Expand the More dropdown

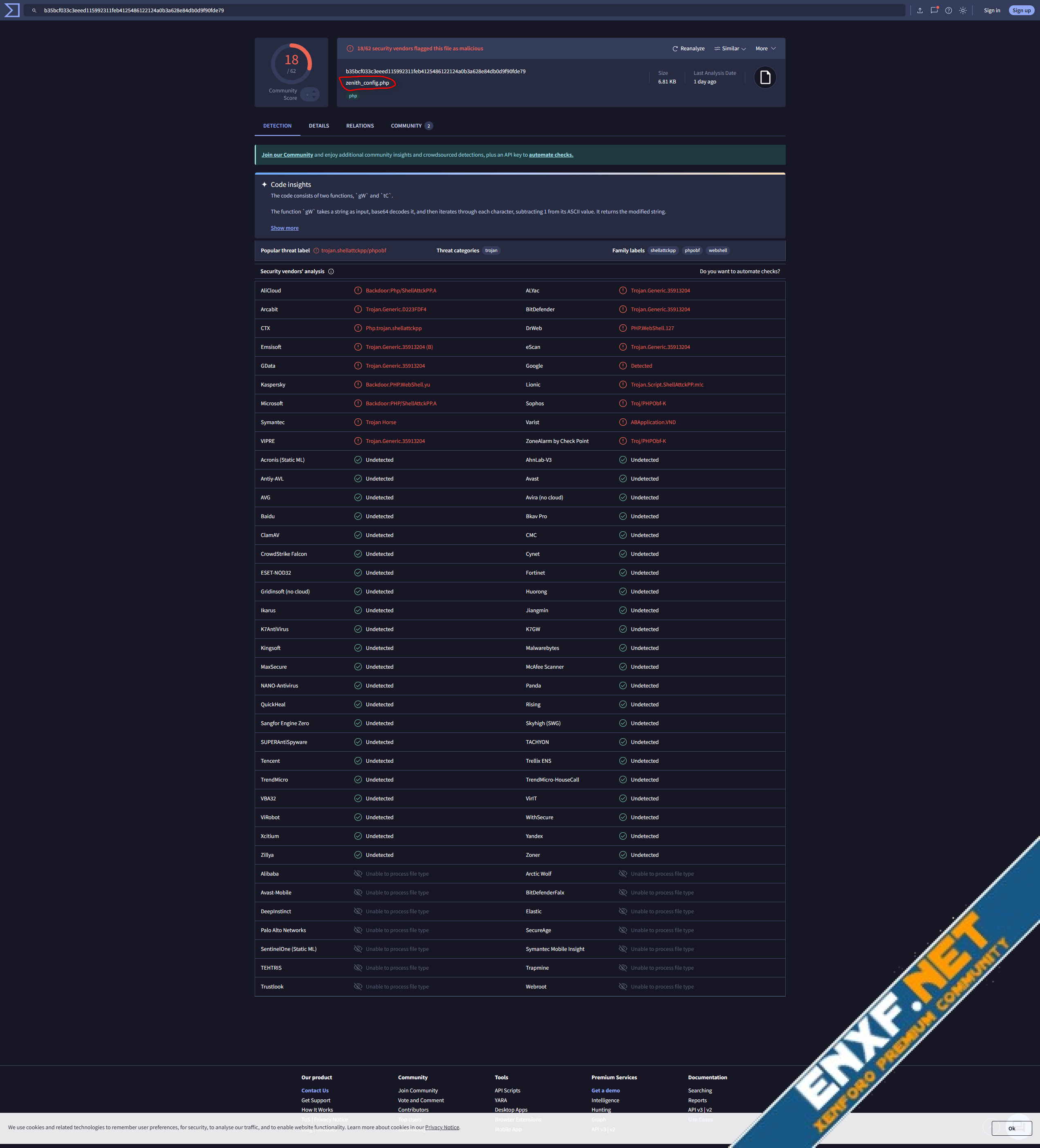coord(766,48)
